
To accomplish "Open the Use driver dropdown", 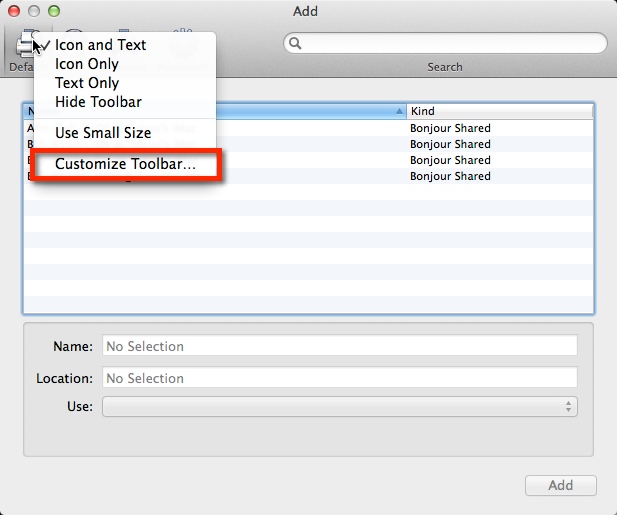I will pyautogui.click(x=340, y=406).
